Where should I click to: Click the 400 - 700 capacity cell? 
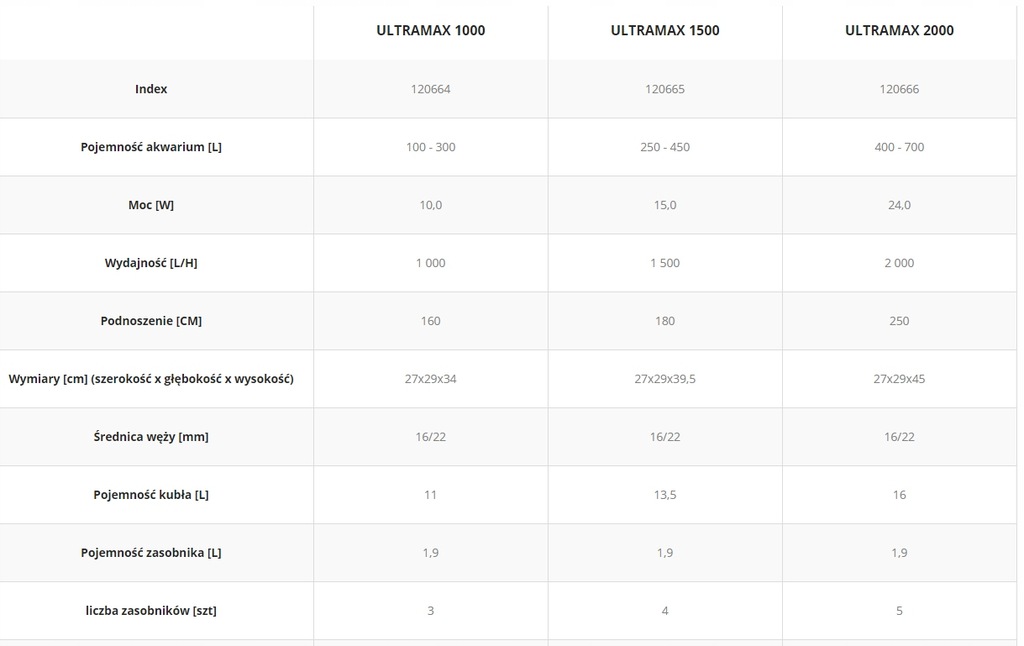[x=899, y=147]
